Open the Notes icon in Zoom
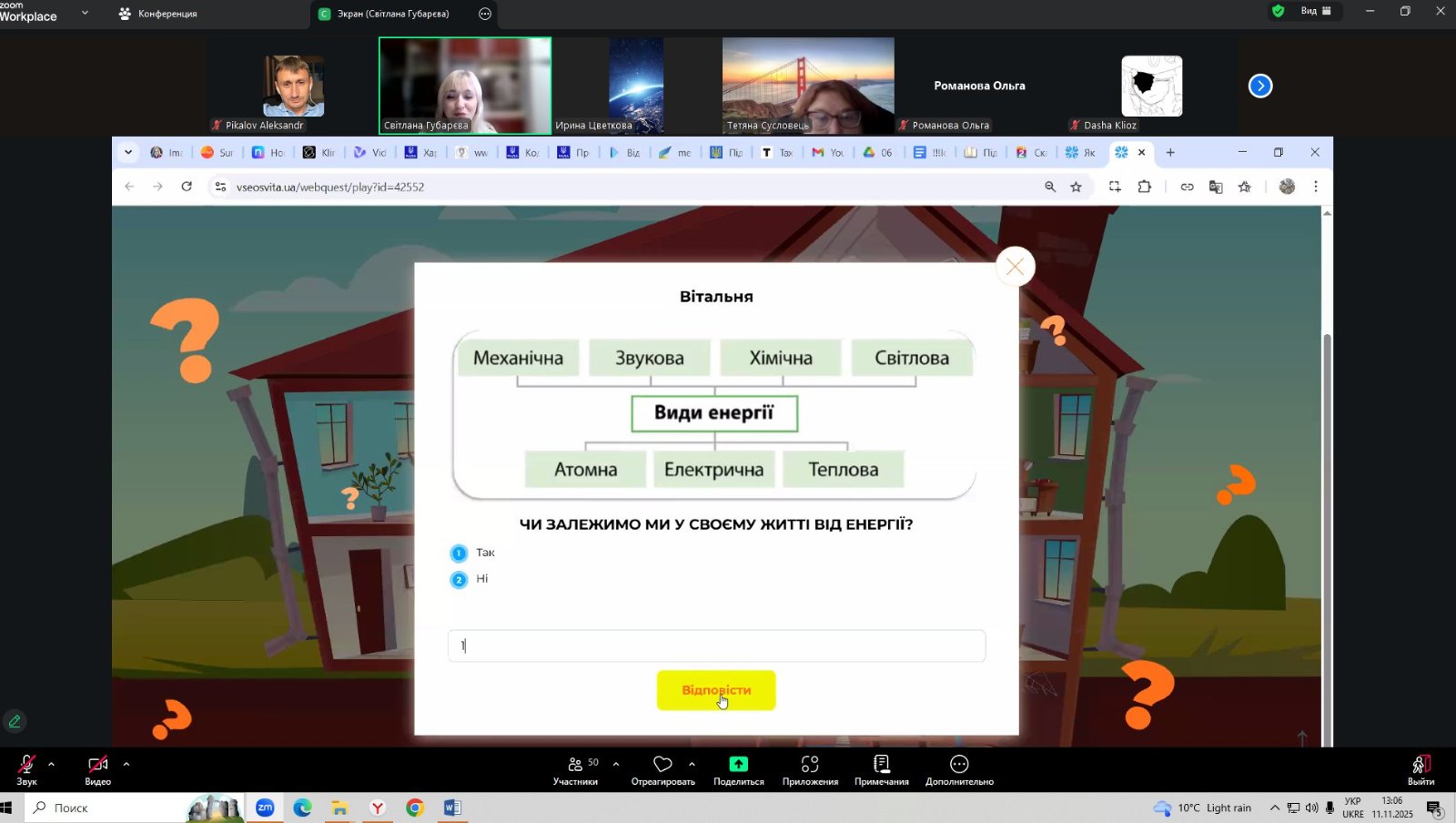Image resolution: width=1456 pixels, height=823 pixels. 881,765
